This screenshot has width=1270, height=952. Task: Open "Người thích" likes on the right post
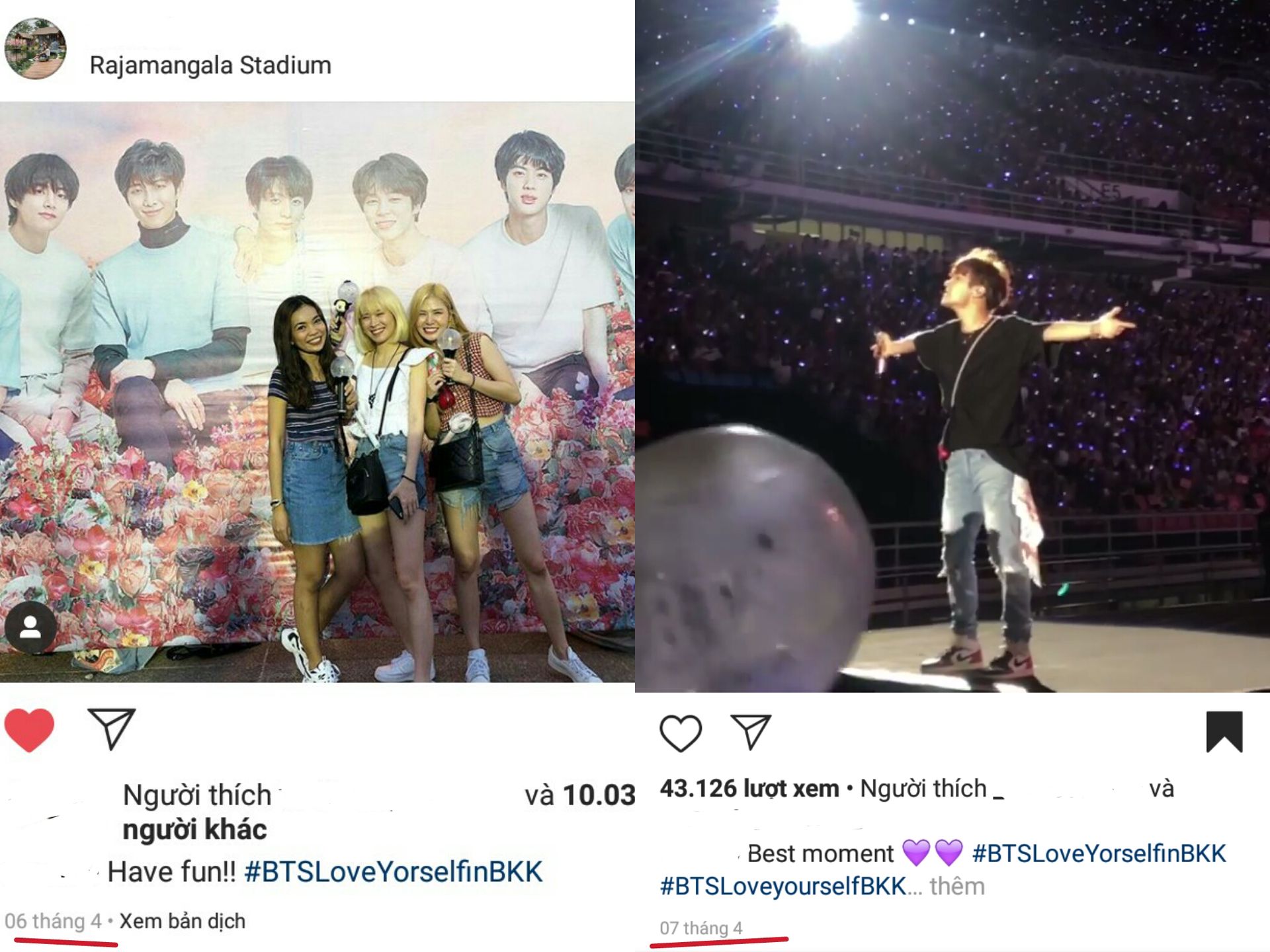(x=923, y=789)
